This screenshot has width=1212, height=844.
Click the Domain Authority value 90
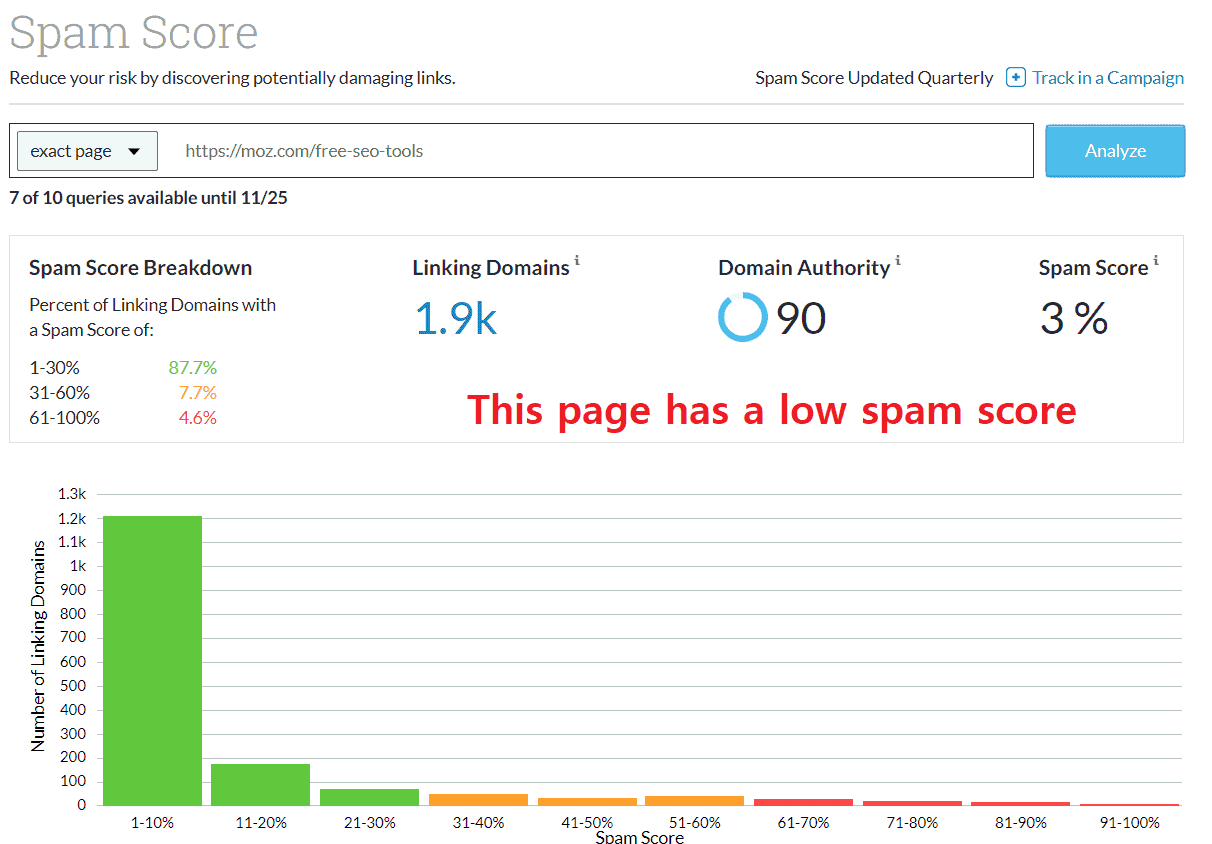[x=801, y=318]
